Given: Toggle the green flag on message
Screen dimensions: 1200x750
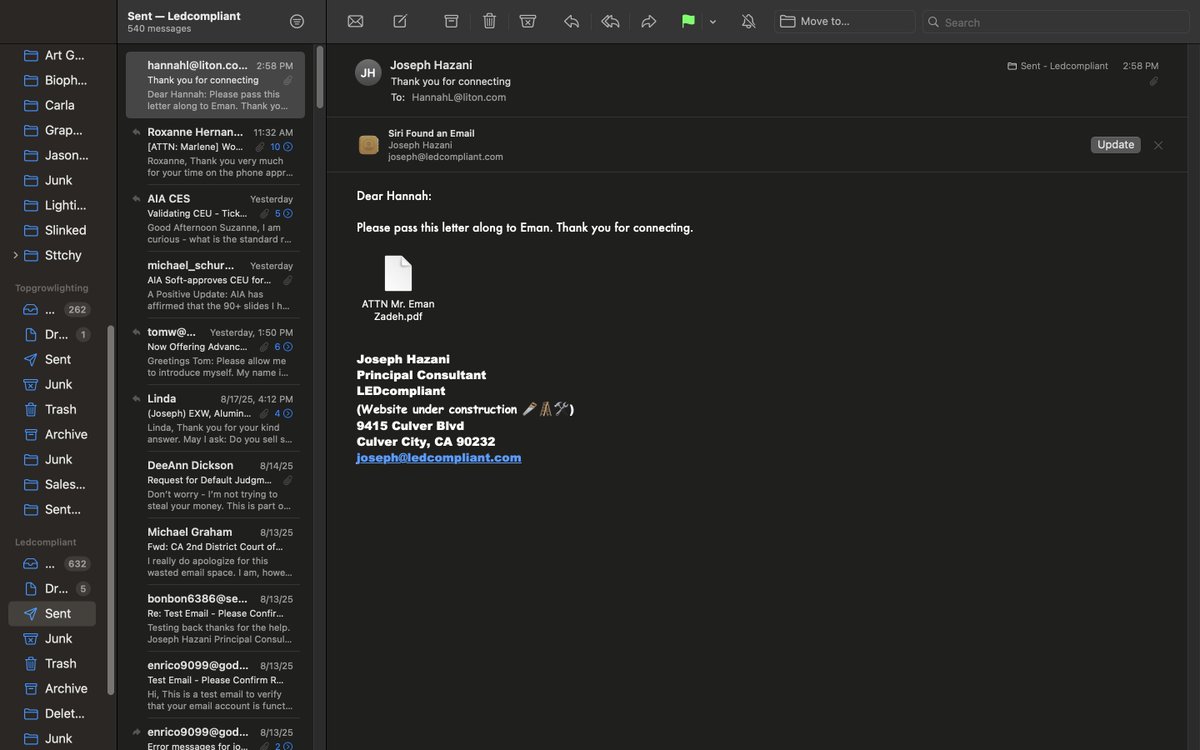Looking at the screenshot, I should click(x=688, y=21).
